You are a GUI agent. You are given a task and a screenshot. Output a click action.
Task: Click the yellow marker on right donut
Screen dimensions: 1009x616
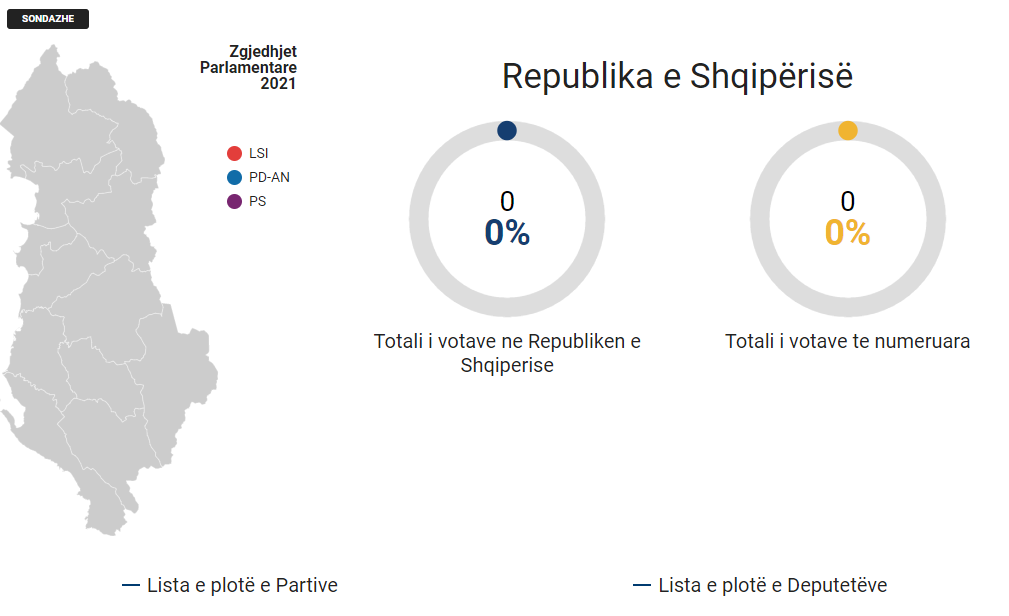pyautogui.click(x=848, y=131)
